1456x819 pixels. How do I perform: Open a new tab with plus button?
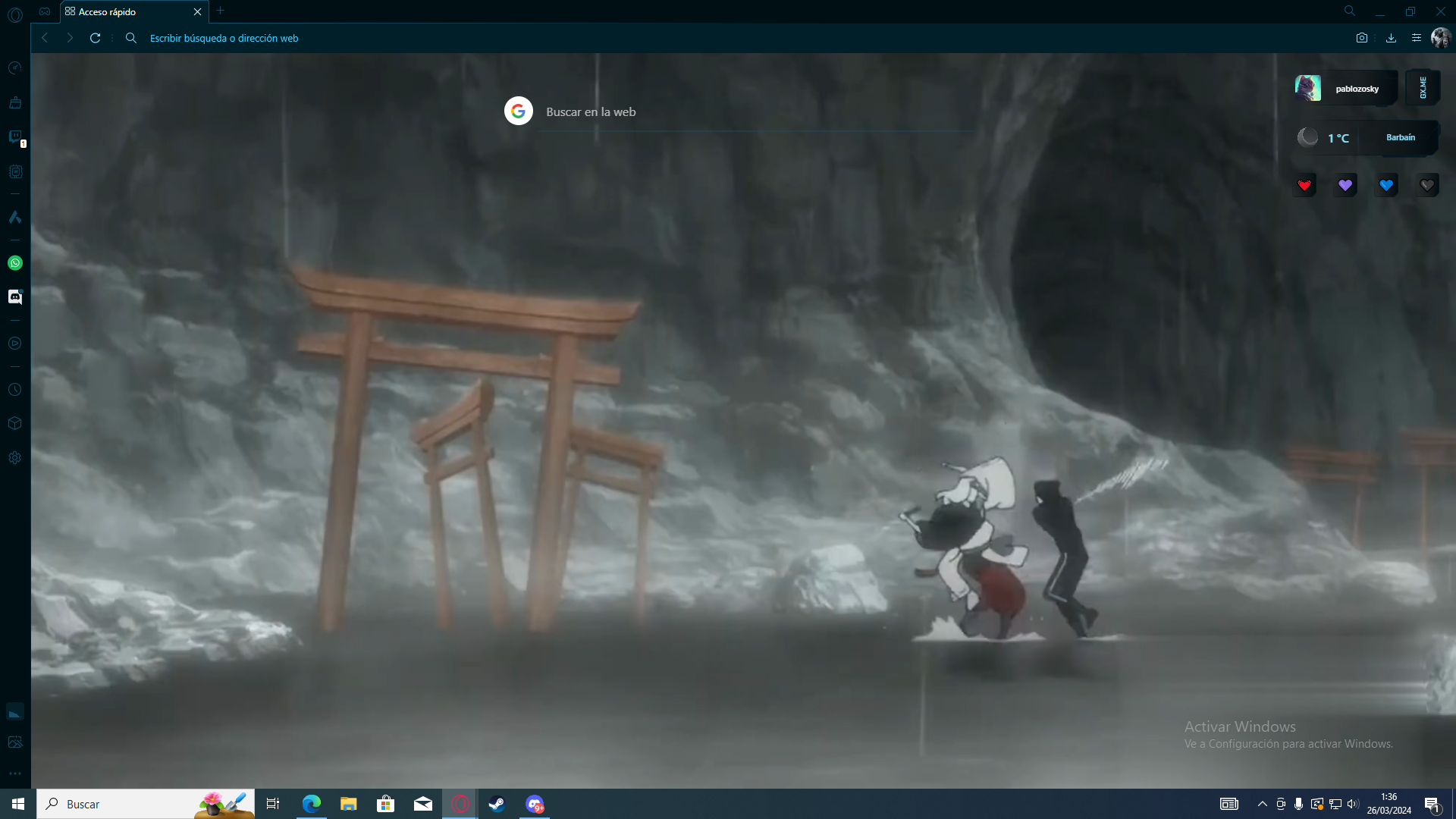[x=220, y=11]
